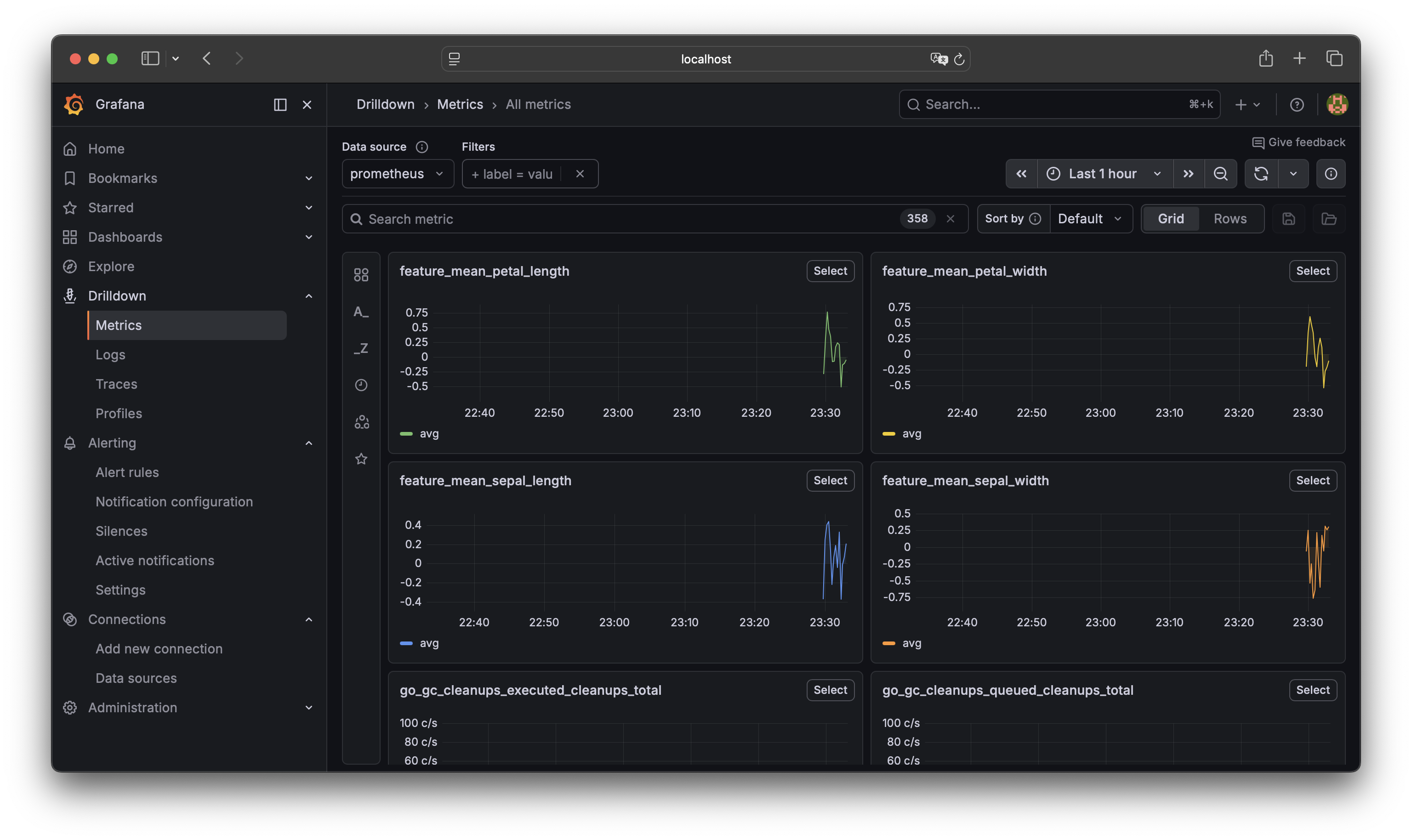This screenshot has width=1412, height=840.
Task: Expand the Administration section
Action: tap(308, 708)
